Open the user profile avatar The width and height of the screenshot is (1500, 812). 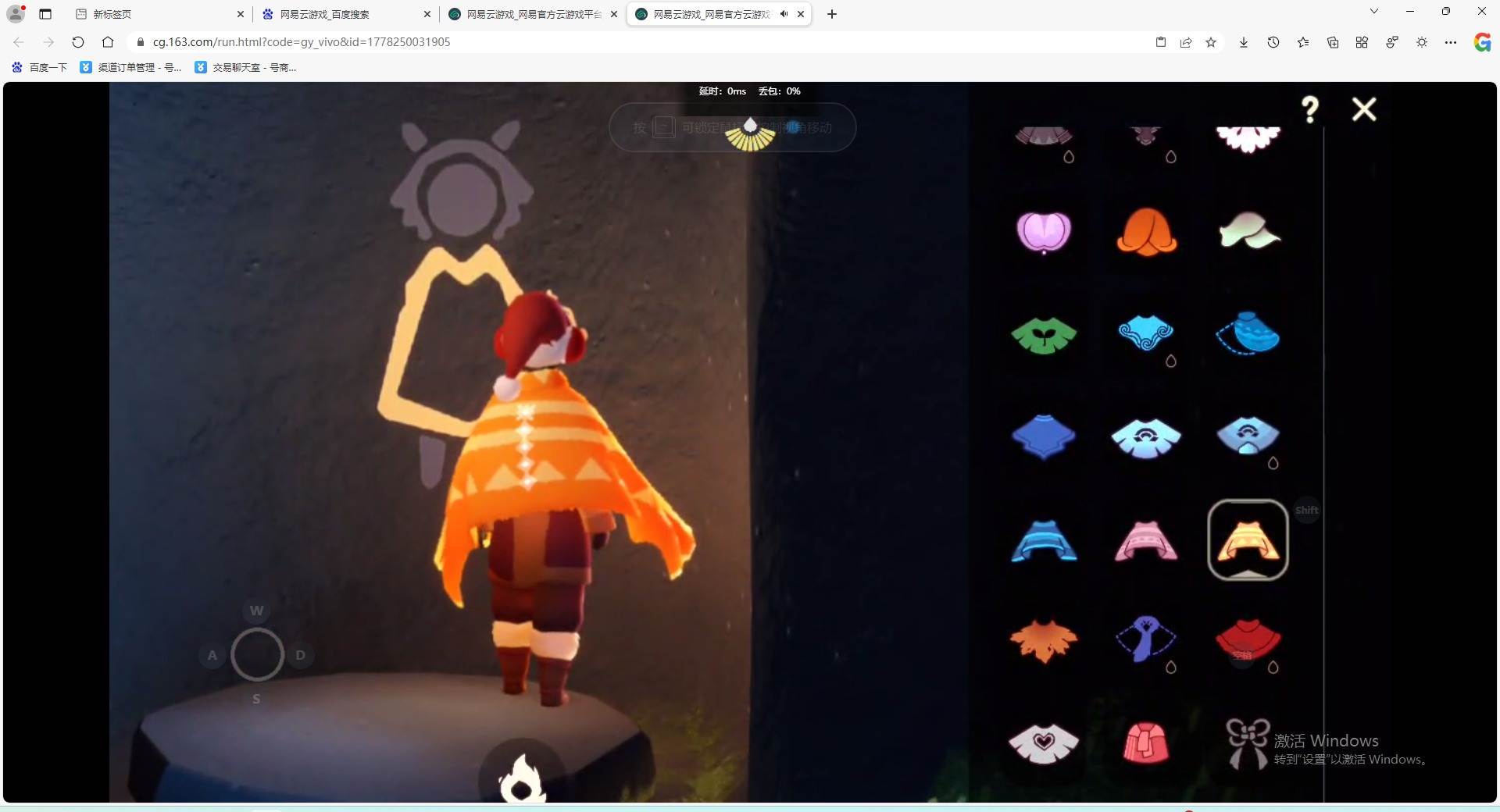[16, 14]
